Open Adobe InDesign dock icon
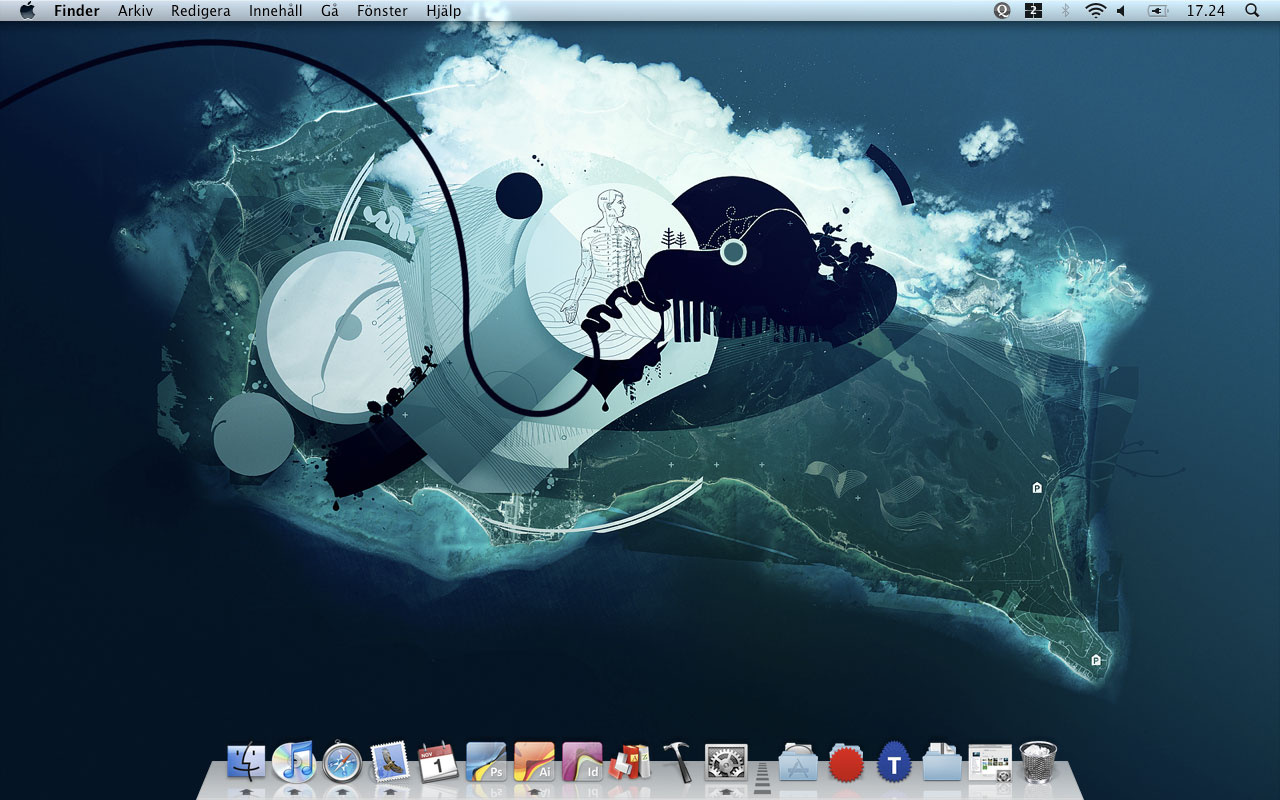Image resolution: width=1280 pixels, height=800 pixels. (582, 763)
